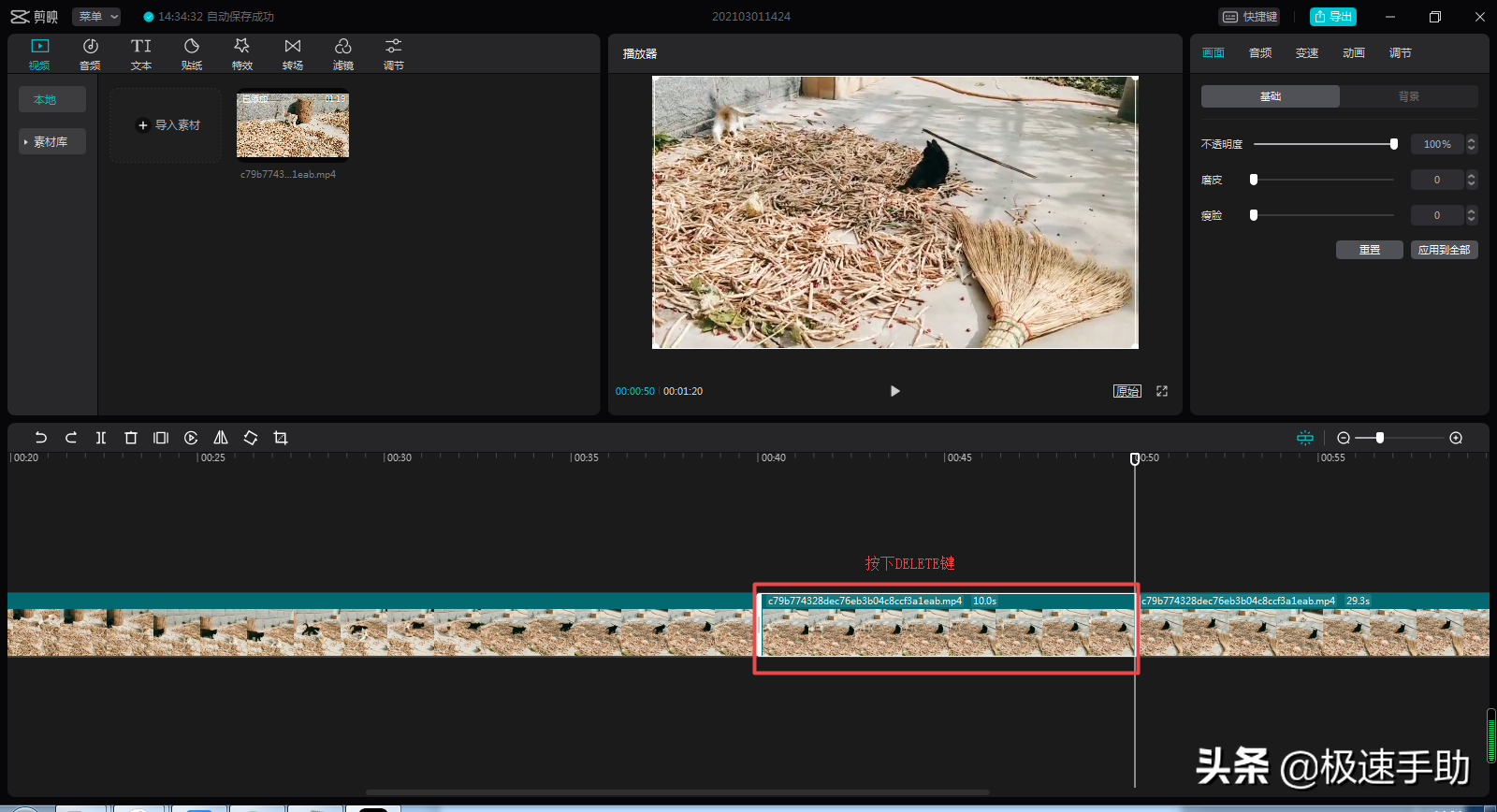
Task: Open the 菜单 dropdown menu
Action: pyautogui.click(x=98, y=17)
